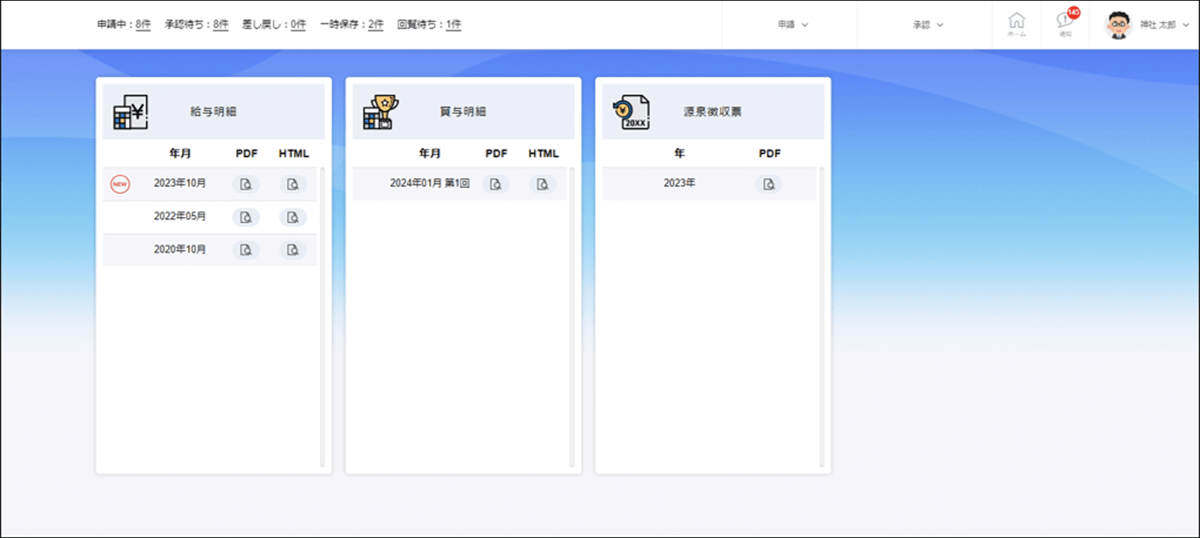Click the 源泉徴収票 panel scrollbar
The width and height of the screenshot is (1200, 538).
(x=822, y=317)
